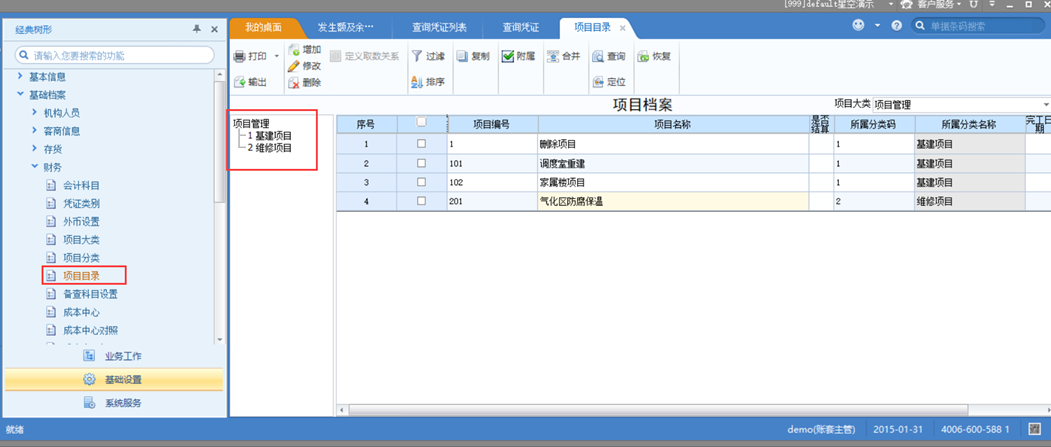Toggle the select-all header checkbox
The image size is (1051, 447).
point(421,122)
